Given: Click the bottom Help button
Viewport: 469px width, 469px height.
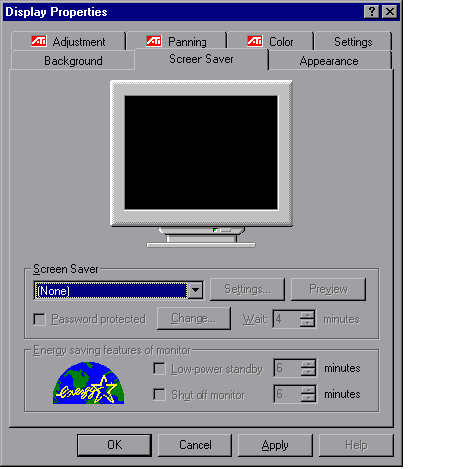Looking at the screenshot, I should coord(356,445).
